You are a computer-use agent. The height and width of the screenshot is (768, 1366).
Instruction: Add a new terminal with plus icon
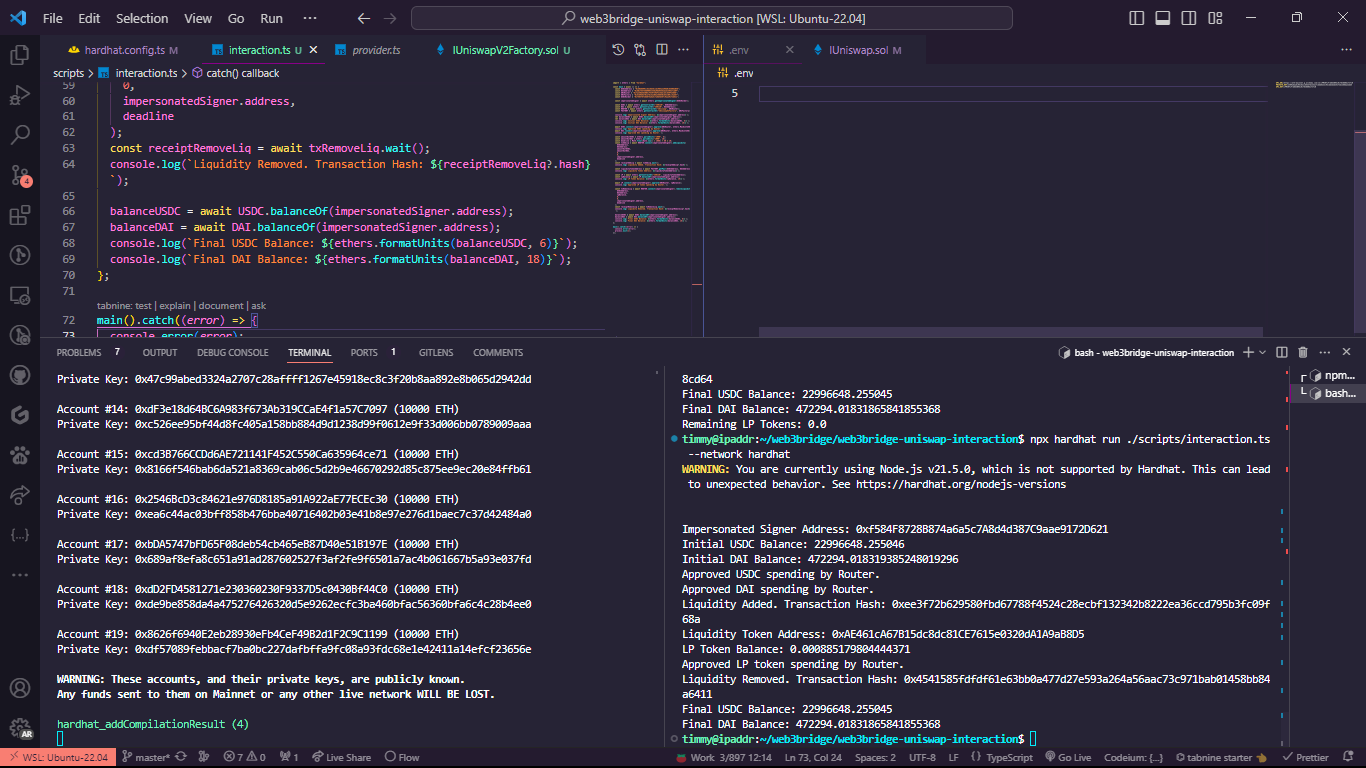coord(1247,352)
